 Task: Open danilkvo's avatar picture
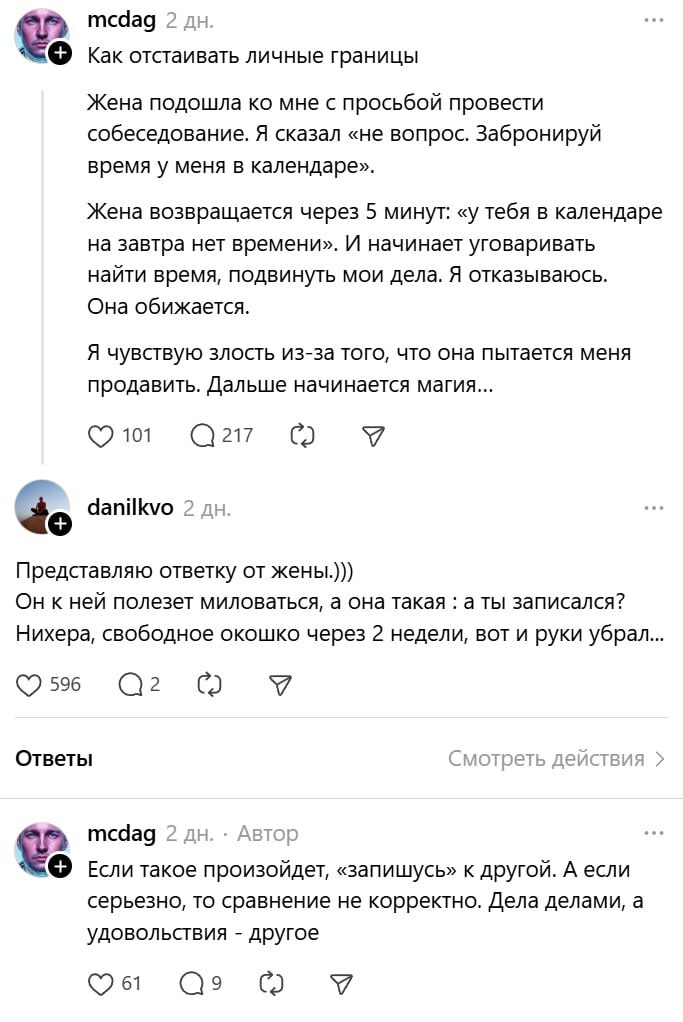[x=40, y=506]
